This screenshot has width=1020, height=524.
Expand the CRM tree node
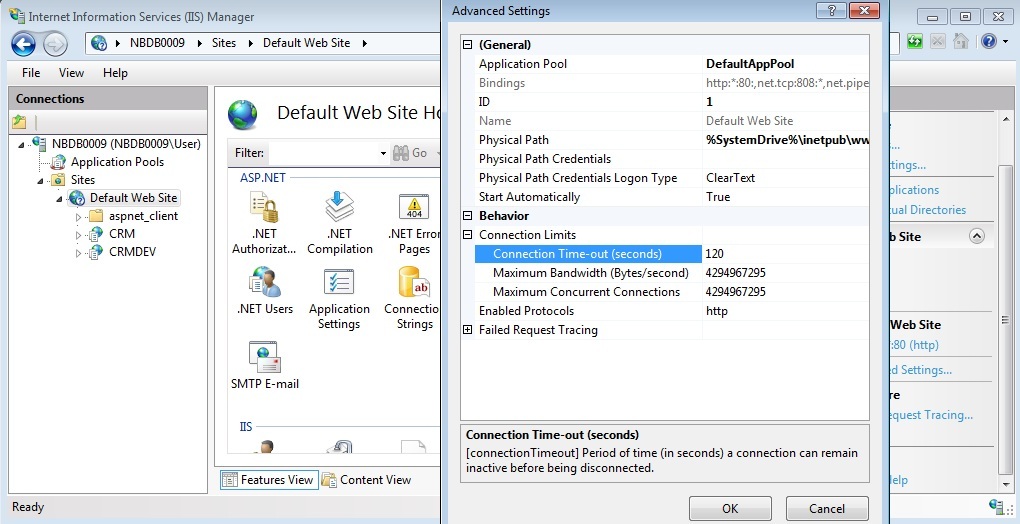click(x=78, y=235)
